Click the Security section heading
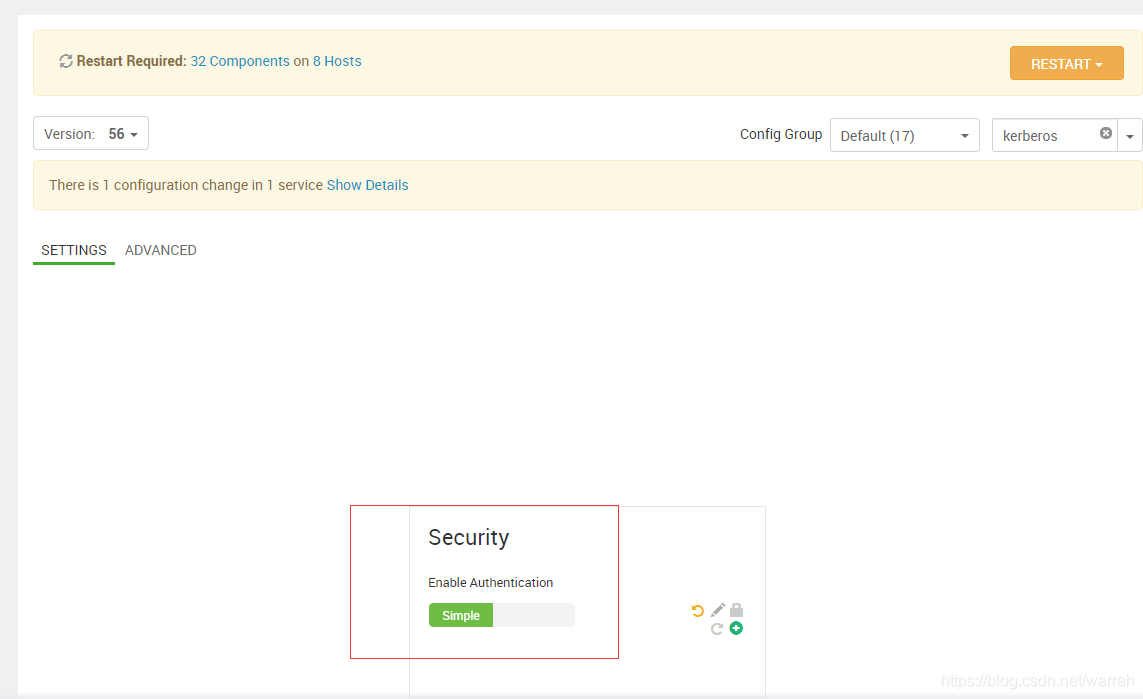Screen dimensions: 1143x699 click(469, 537)
